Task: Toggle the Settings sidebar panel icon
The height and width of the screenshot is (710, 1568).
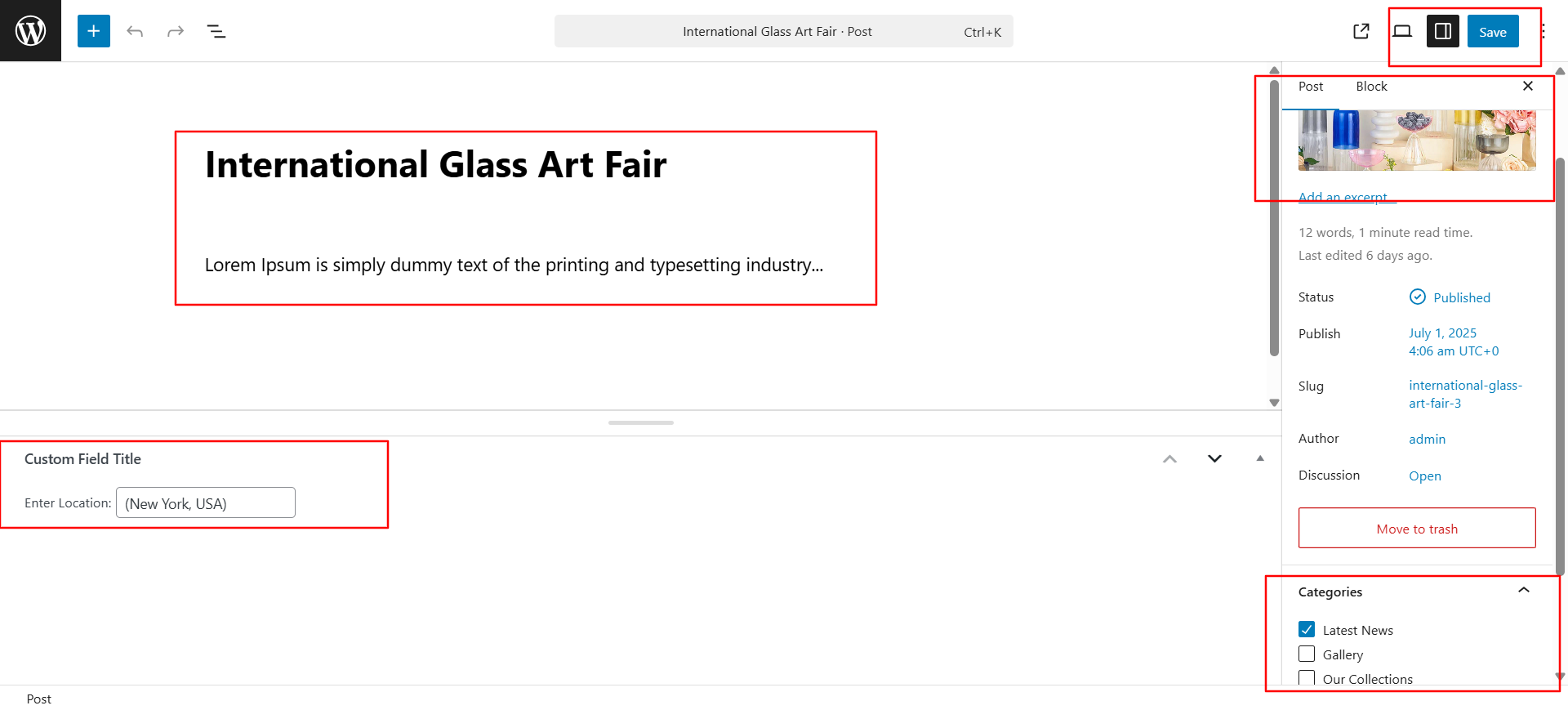Action: coord(1443,31)
